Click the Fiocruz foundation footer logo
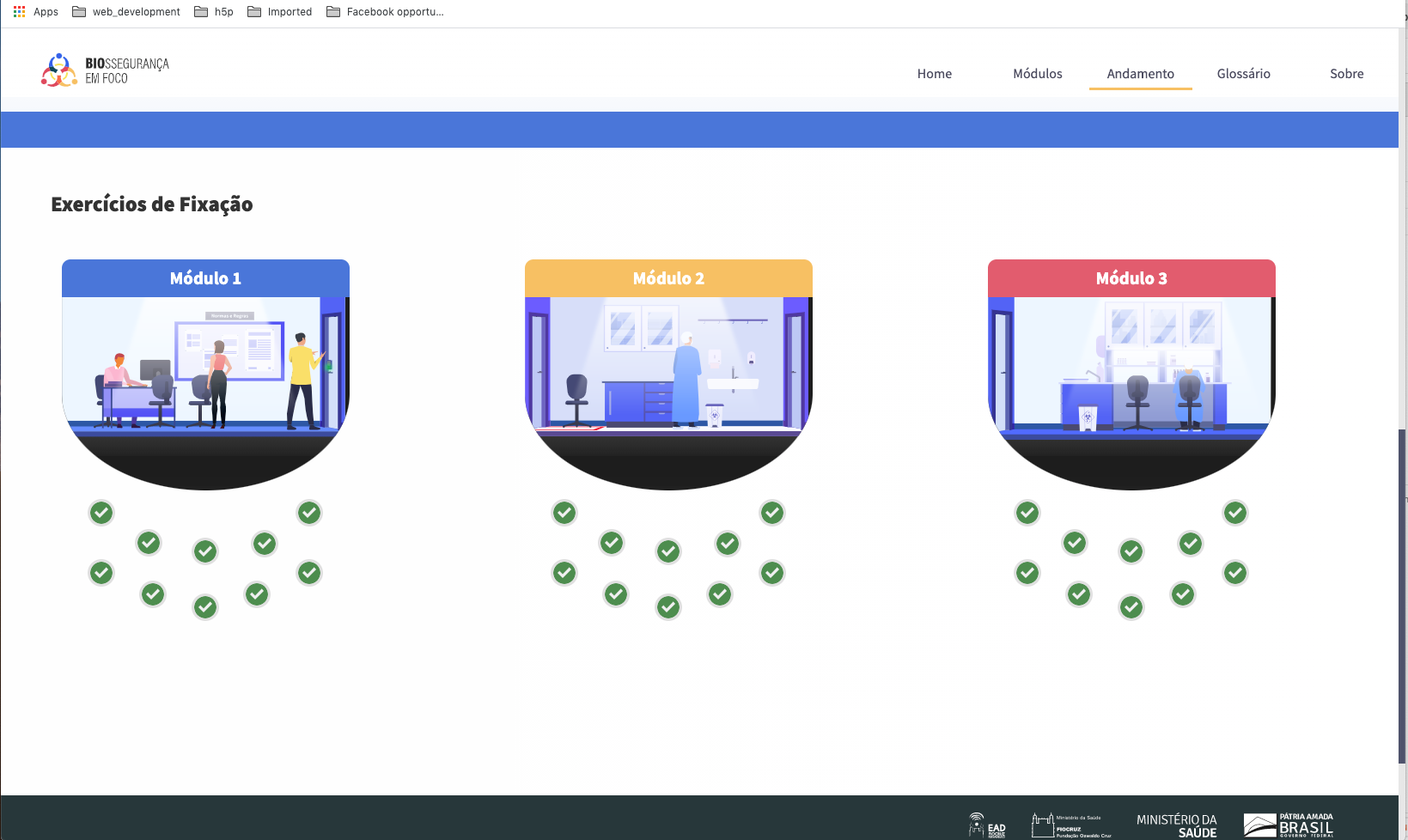This screenshot has height=840, width=1408. [1070, 825]
